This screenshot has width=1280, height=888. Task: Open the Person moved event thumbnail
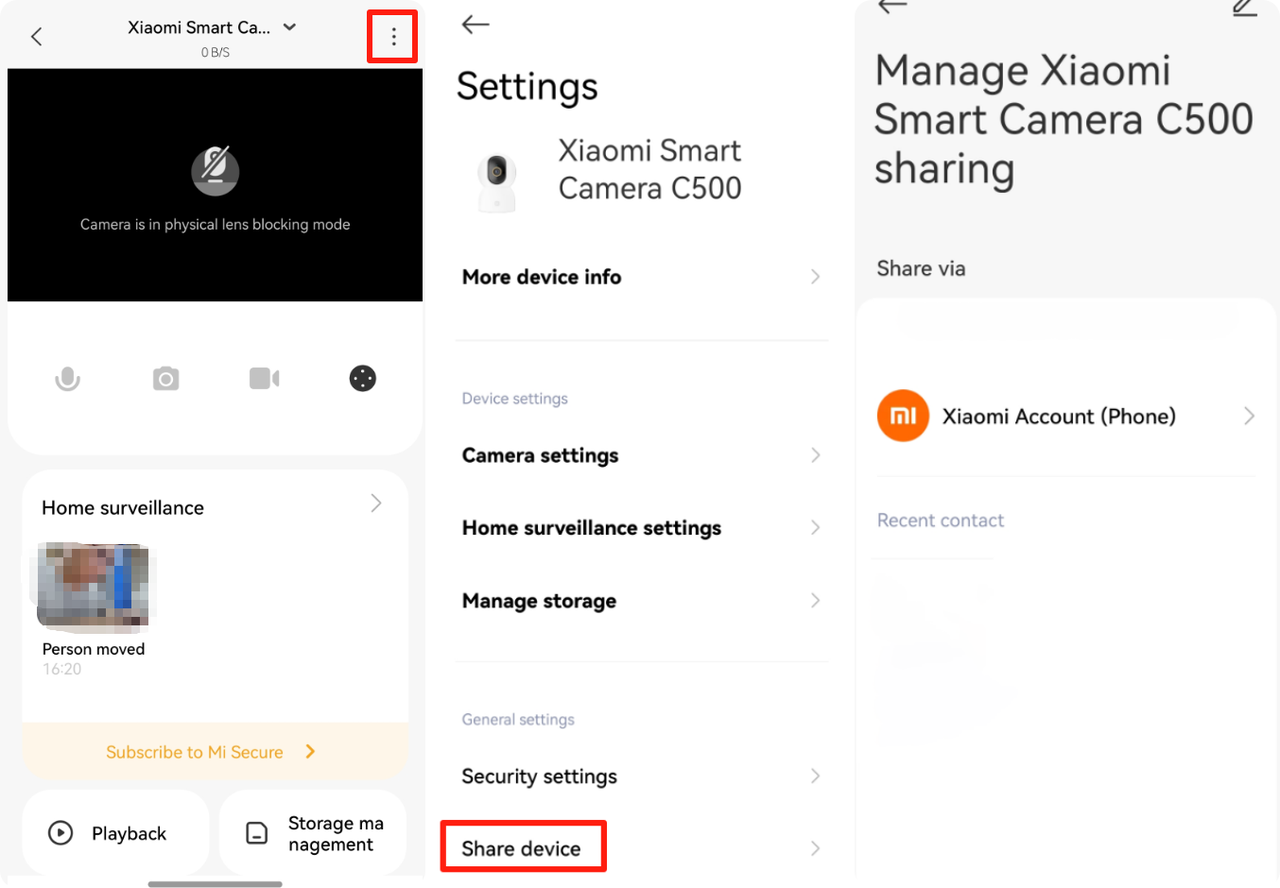click(93, 589)
